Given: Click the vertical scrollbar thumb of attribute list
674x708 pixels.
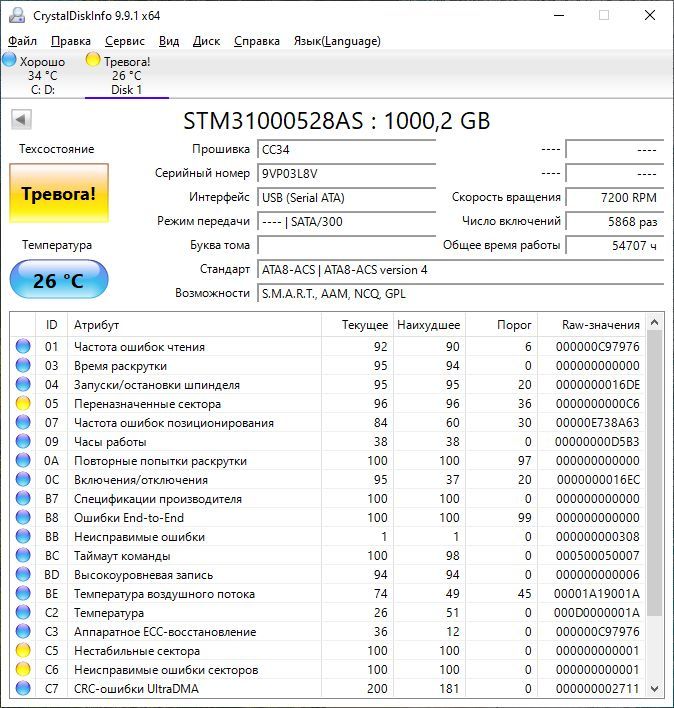Looking at the screenshot, I should coord(654,473).
